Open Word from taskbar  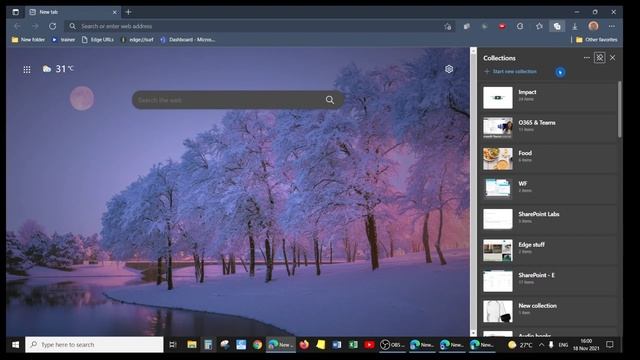(x=336, y=345)
